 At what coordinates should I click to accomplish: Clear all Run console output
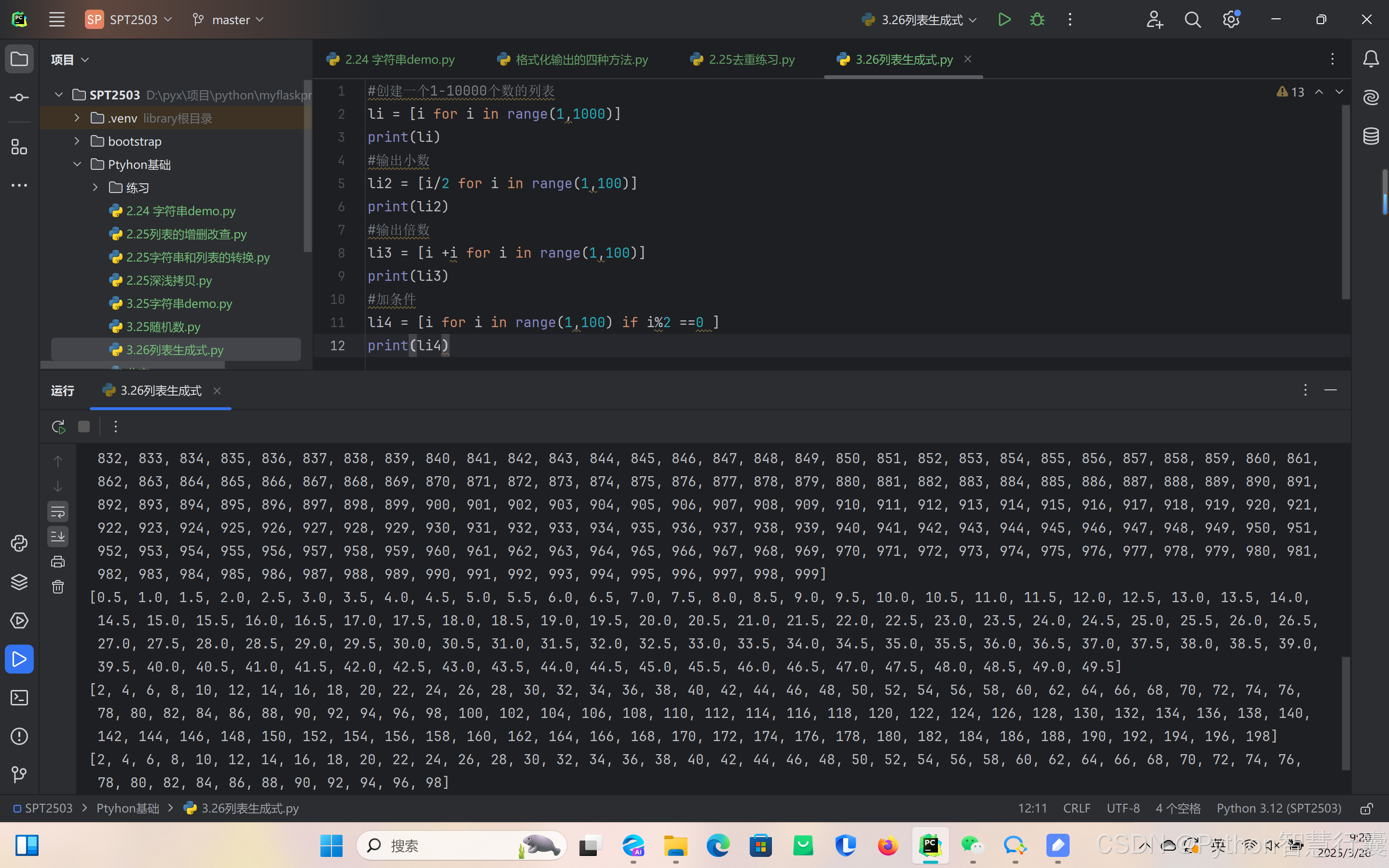click(x=58, y=587)
